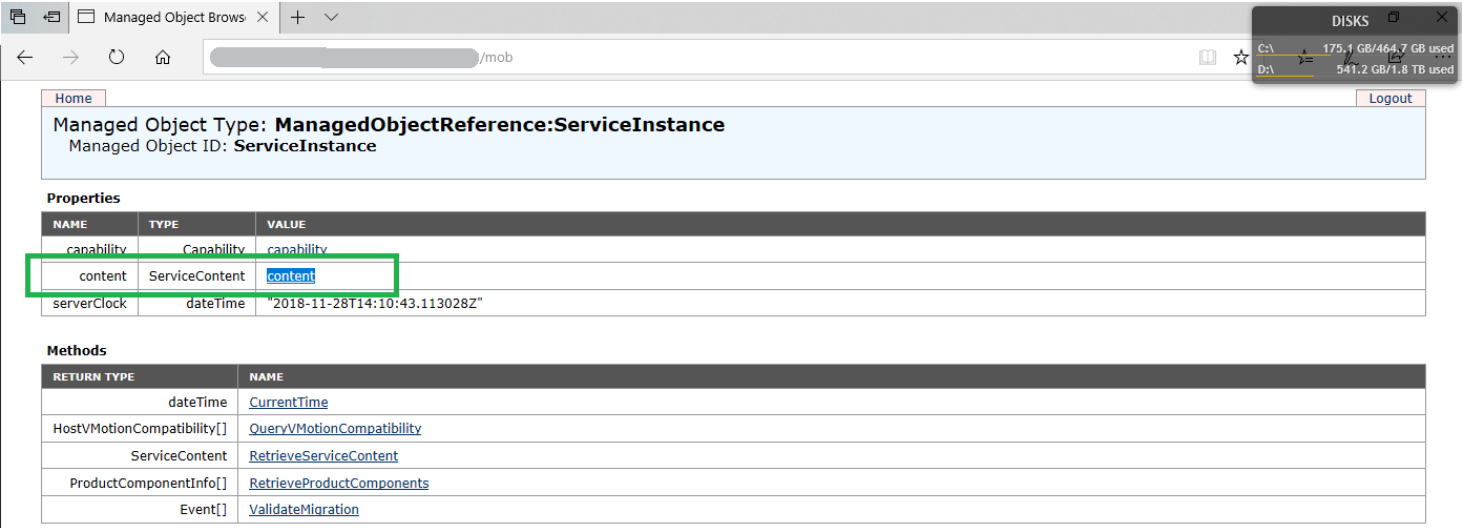
Task: Open the QueryVMotionCompatibility method
Action: [335, 428]
